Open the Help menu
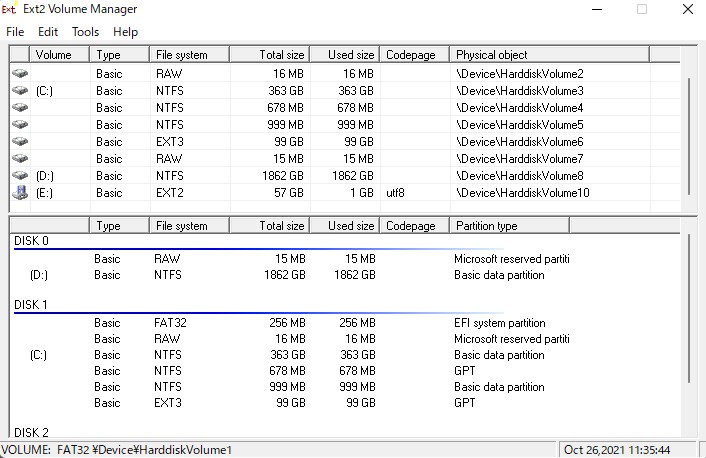The image size is (706, 458). pyautogui.click(x=125, y=32)
